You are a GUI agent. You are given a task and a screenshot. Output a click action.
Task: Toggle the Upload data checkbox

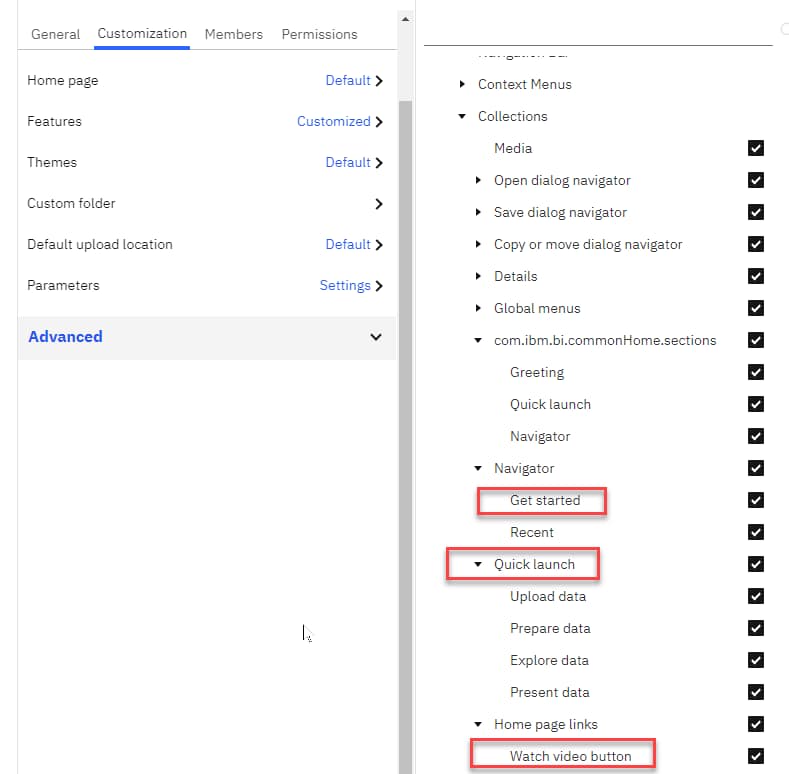756,596
